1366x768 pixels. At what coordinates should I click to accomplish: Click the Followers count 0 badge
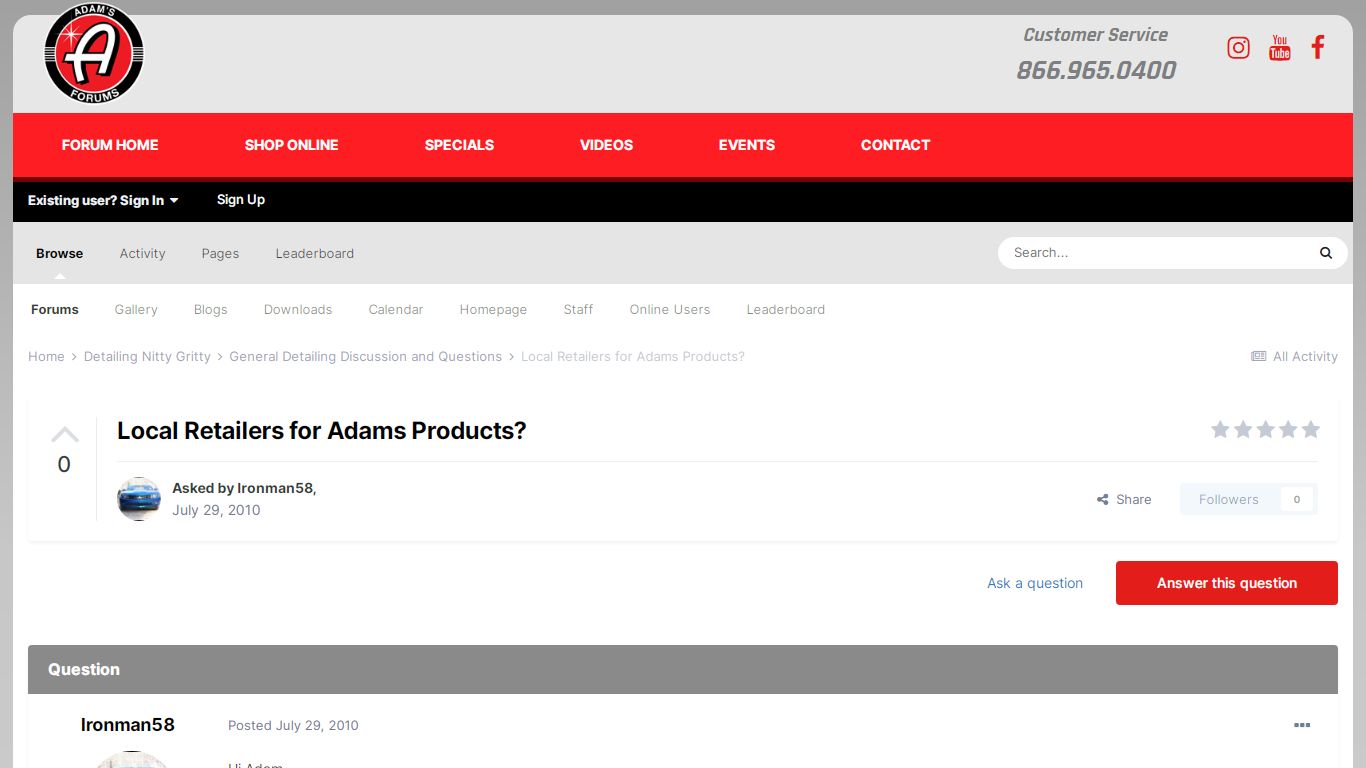tap(1297, 499)
